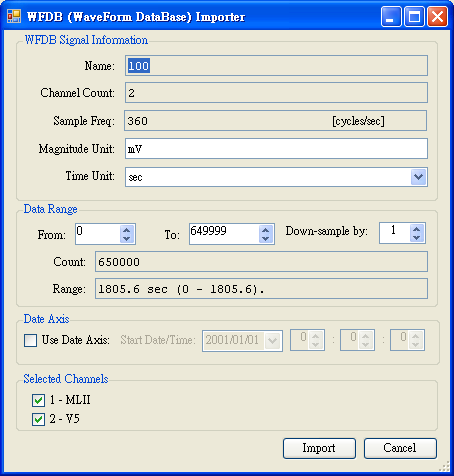Increase the To value using up arrow
Image resolution: width=454 pixels, height=476 pixels.
[x=266, y=230]
